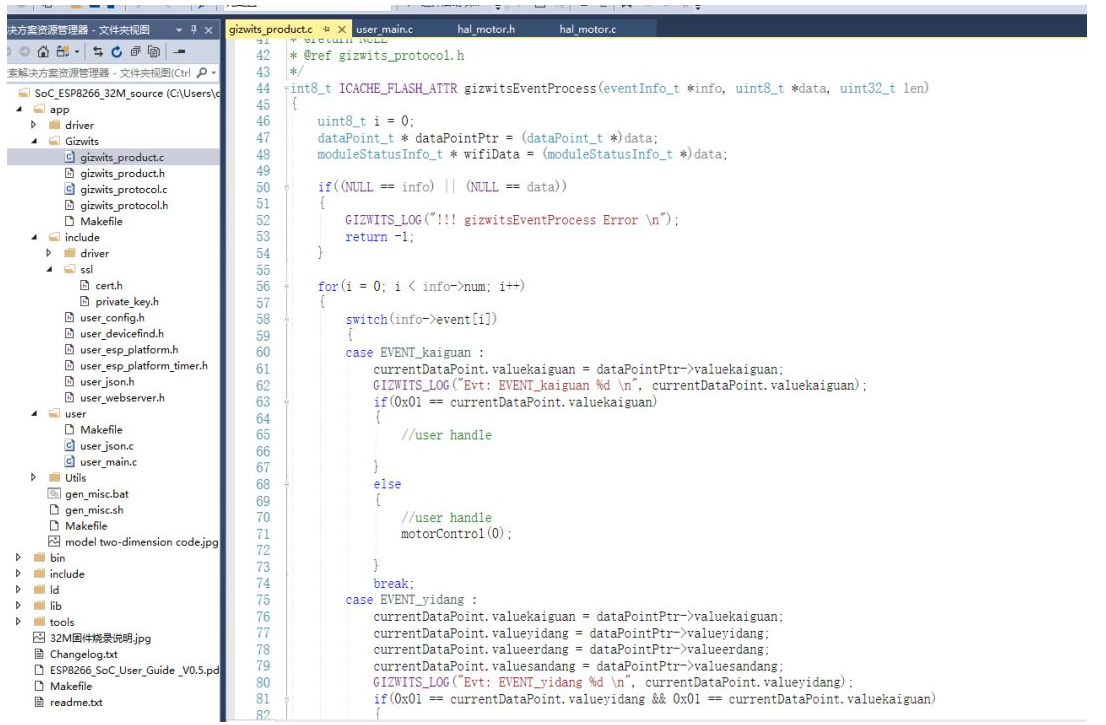Pin the gizwits_product.c editor tab
The width and height of the screenshot is (1106, 725).
pos(326,29)
